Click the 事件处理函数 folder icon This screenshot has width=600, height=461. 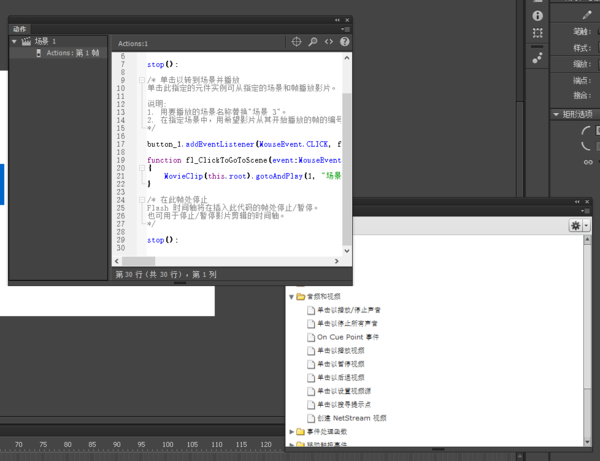[x=301, y=432]
